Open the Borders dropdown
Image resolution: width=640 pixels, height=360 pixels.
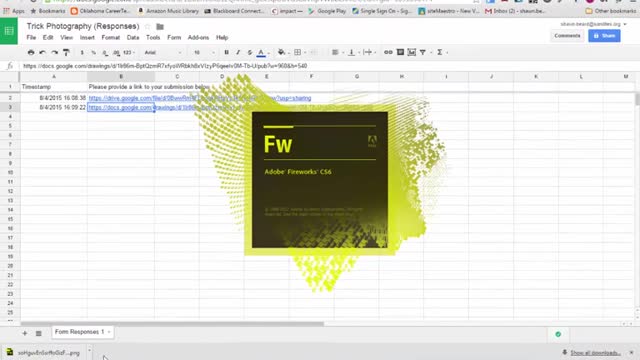tap(300, 52)
